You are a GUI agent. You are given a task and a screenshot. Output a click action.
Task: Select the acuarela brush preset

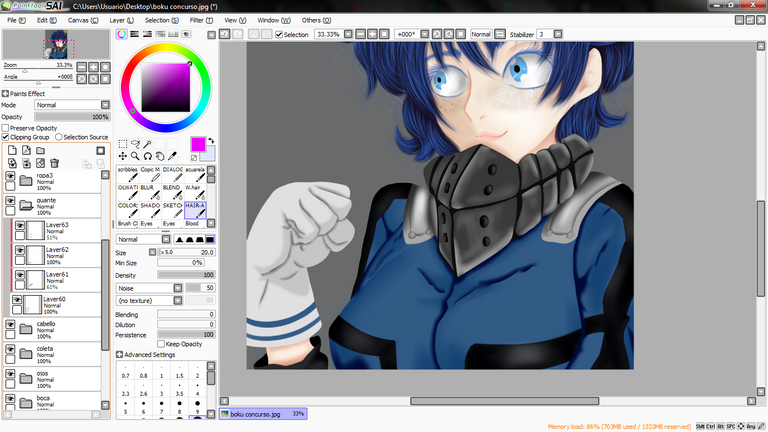(195, 174)
